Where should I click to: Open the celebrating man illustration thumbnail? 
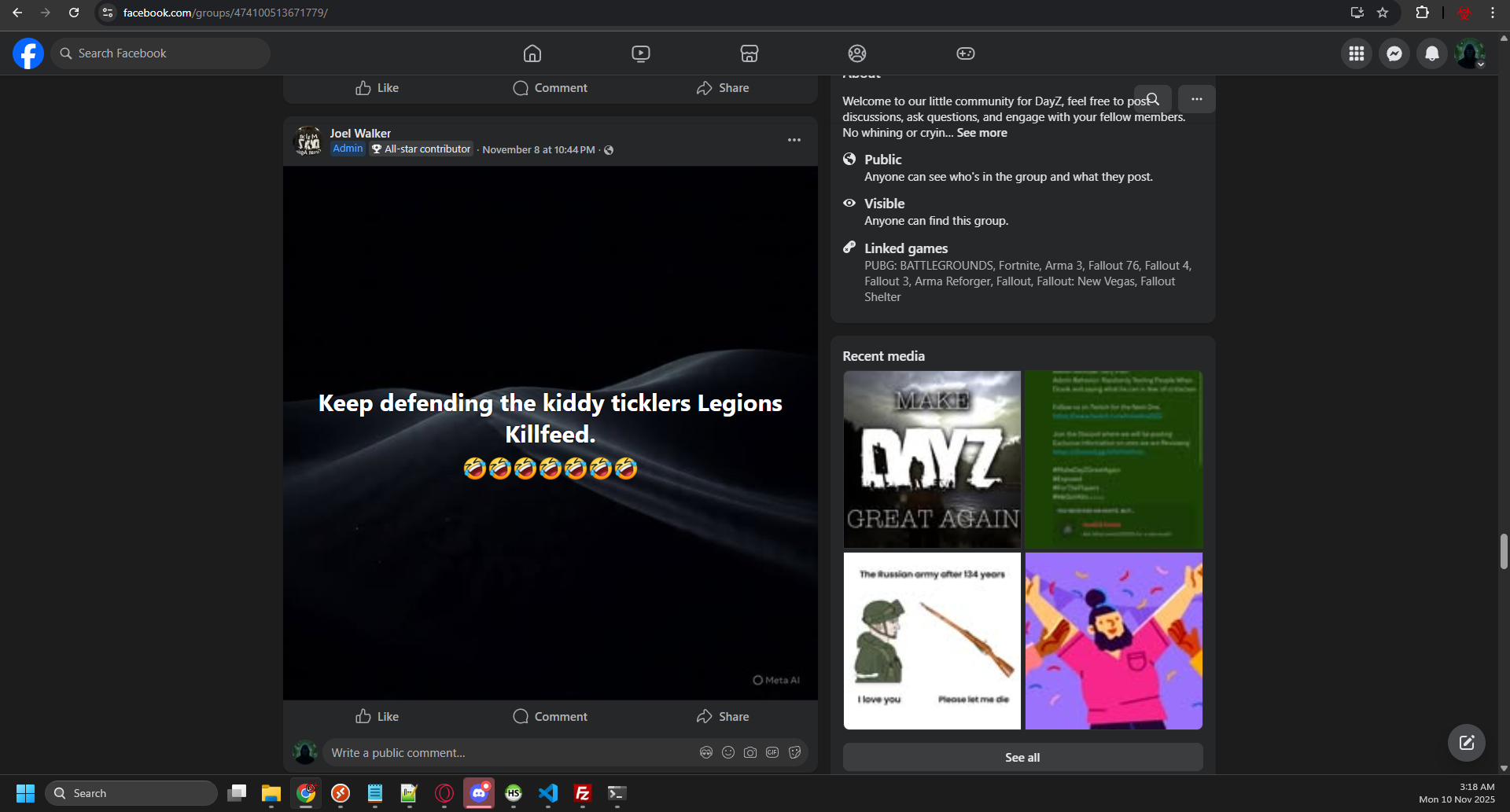(x=1114, y=641)
